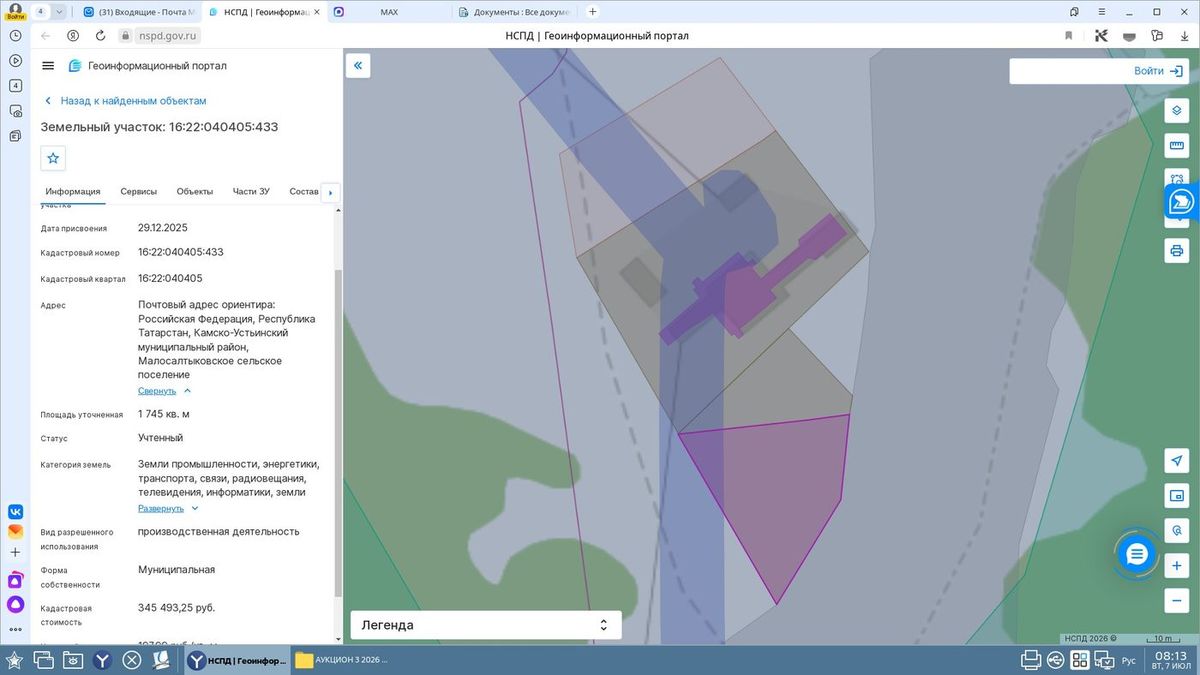Image resolution: width=1200 pixels, height=675 pixels.
Task: Zoom out the map with minus button
Action: pyautogui.click(x=1177, y=600)
